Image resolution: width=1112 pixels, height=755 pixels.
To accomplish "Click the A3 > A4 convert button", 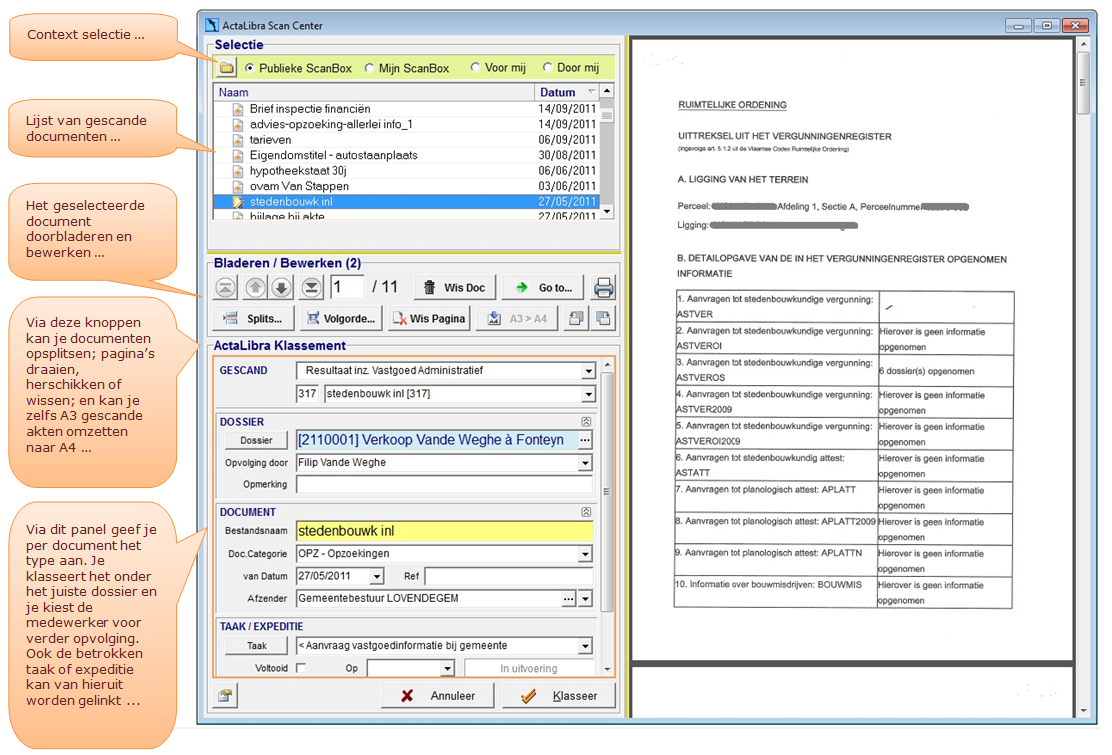I will pos(517,318).
